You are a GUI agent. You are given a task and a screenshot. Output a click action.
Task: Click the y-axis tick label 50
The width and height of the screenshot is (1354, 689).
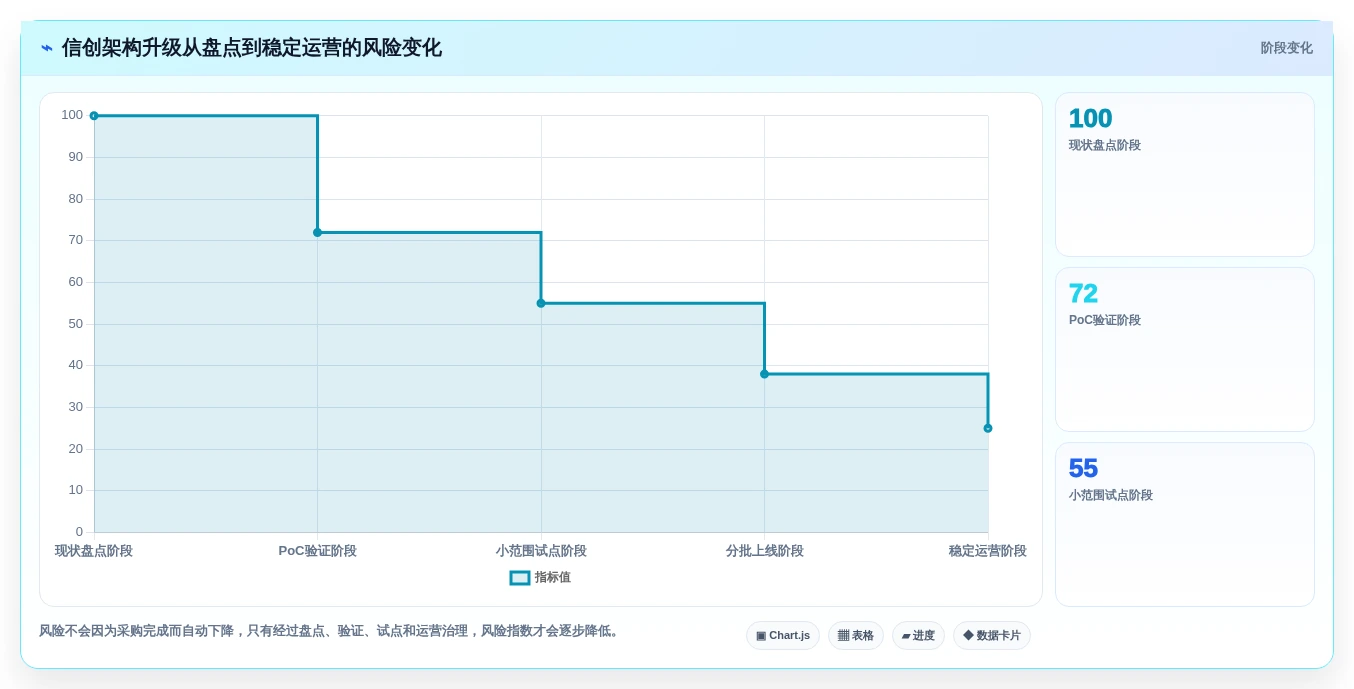(76, 324)
